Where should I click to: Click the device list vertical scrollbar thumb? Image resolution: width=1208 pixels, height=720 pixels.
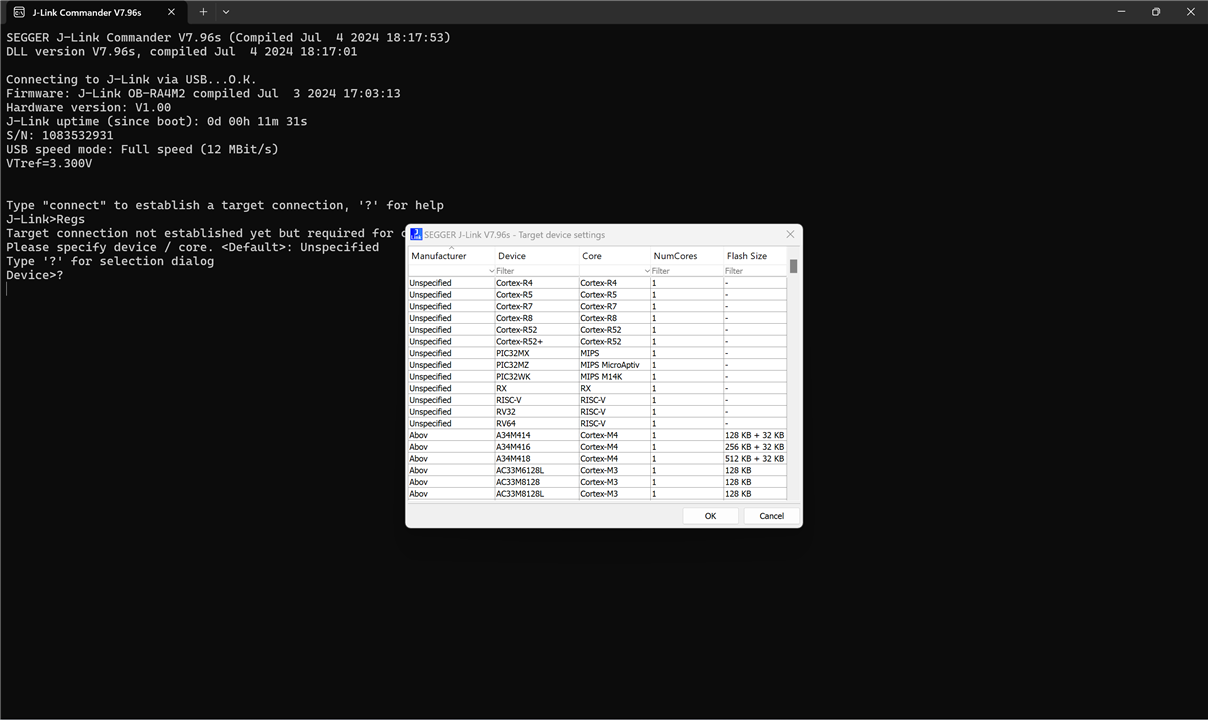793,266
